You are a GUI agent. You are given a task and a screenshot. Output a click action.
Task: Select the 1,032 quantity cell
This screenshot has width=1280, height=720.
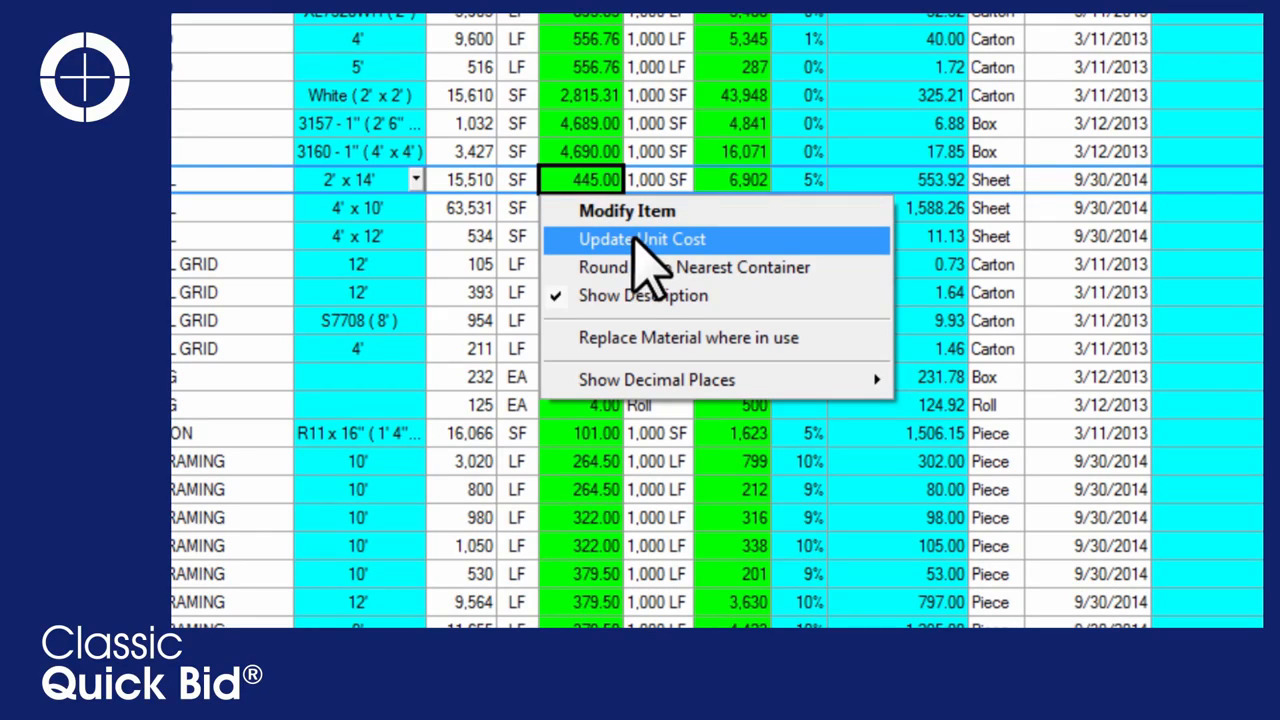click(462, 124)
